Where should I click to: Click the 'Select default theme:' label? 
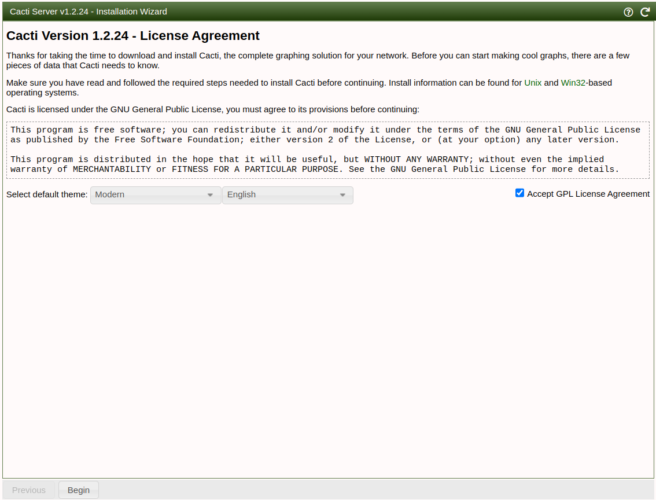47,195
